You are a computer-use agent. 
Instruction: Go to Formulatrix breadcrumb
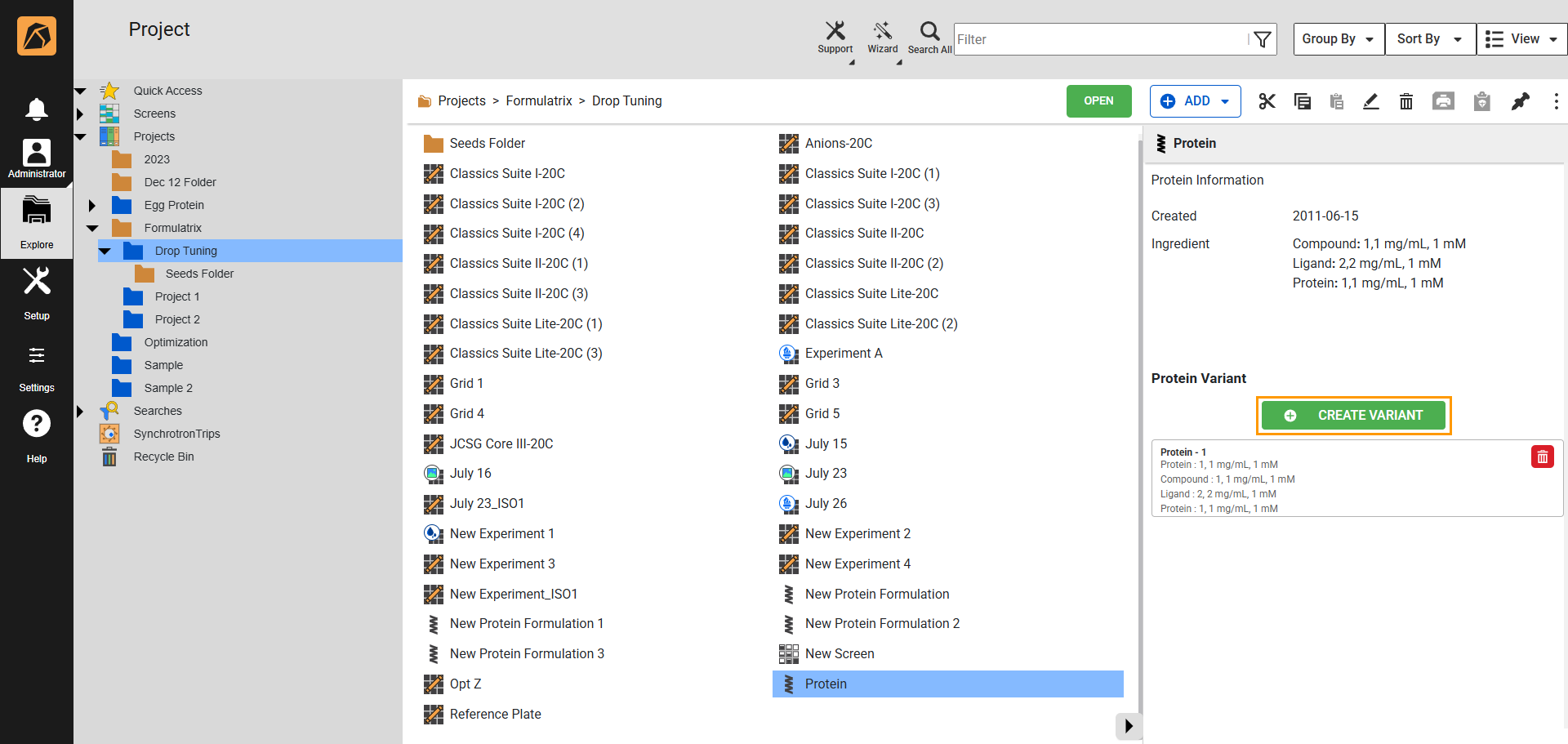(538, 101)
